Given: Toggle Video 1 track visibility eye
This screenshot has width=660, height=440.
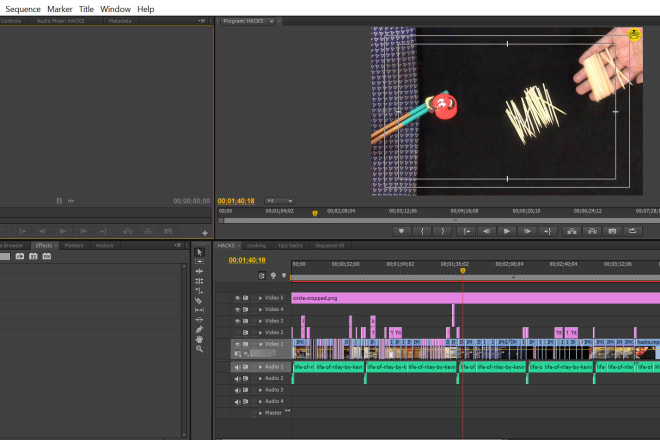Looking at the screenshot, I should pyautogui.click(x=237, y=344).
